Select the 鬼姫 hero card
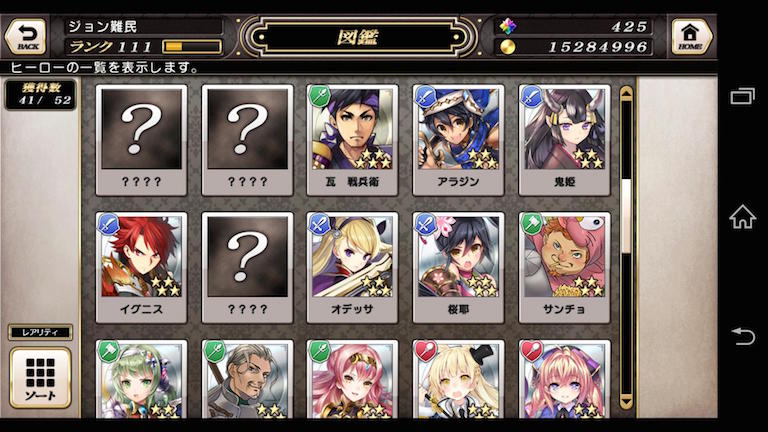 564,140
